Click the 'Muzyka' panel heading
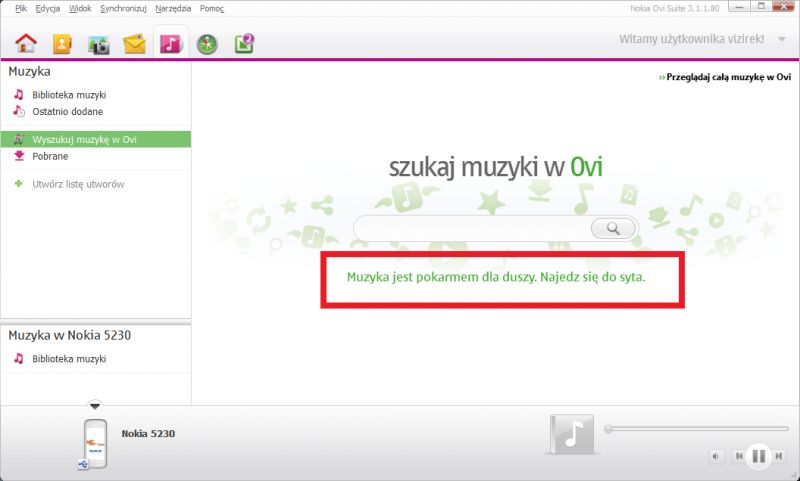Viewport: 800px width, 481px height. tap(29, 71)
